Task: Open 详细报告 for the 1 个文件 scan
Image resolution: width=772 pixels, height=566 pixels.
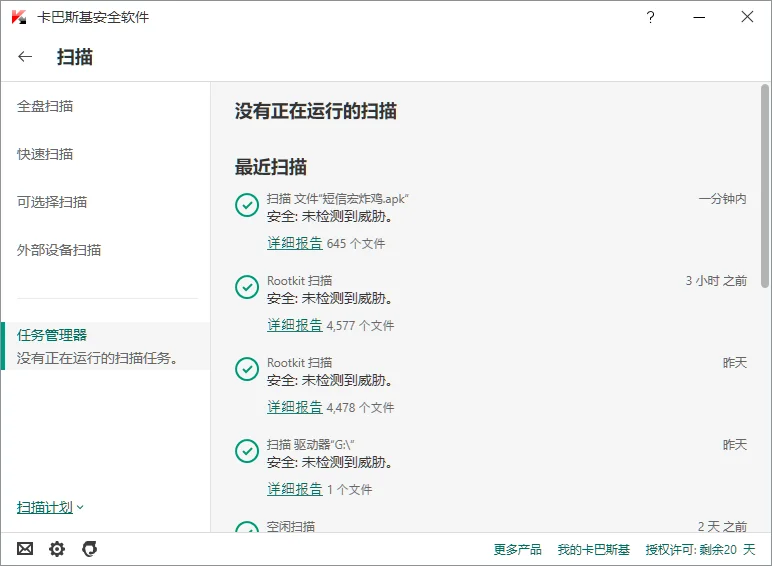Action: [294, 489]
